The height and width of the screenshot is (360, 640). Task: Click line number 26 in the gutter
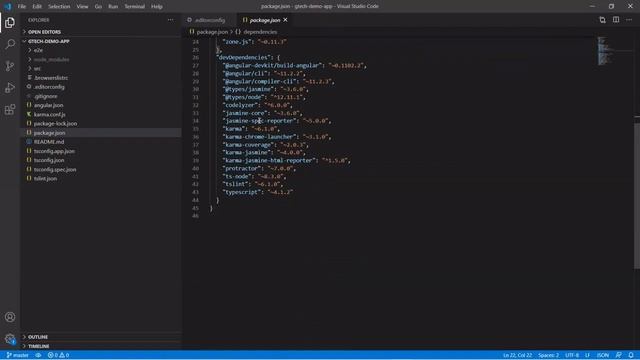(x=196, y=58)
